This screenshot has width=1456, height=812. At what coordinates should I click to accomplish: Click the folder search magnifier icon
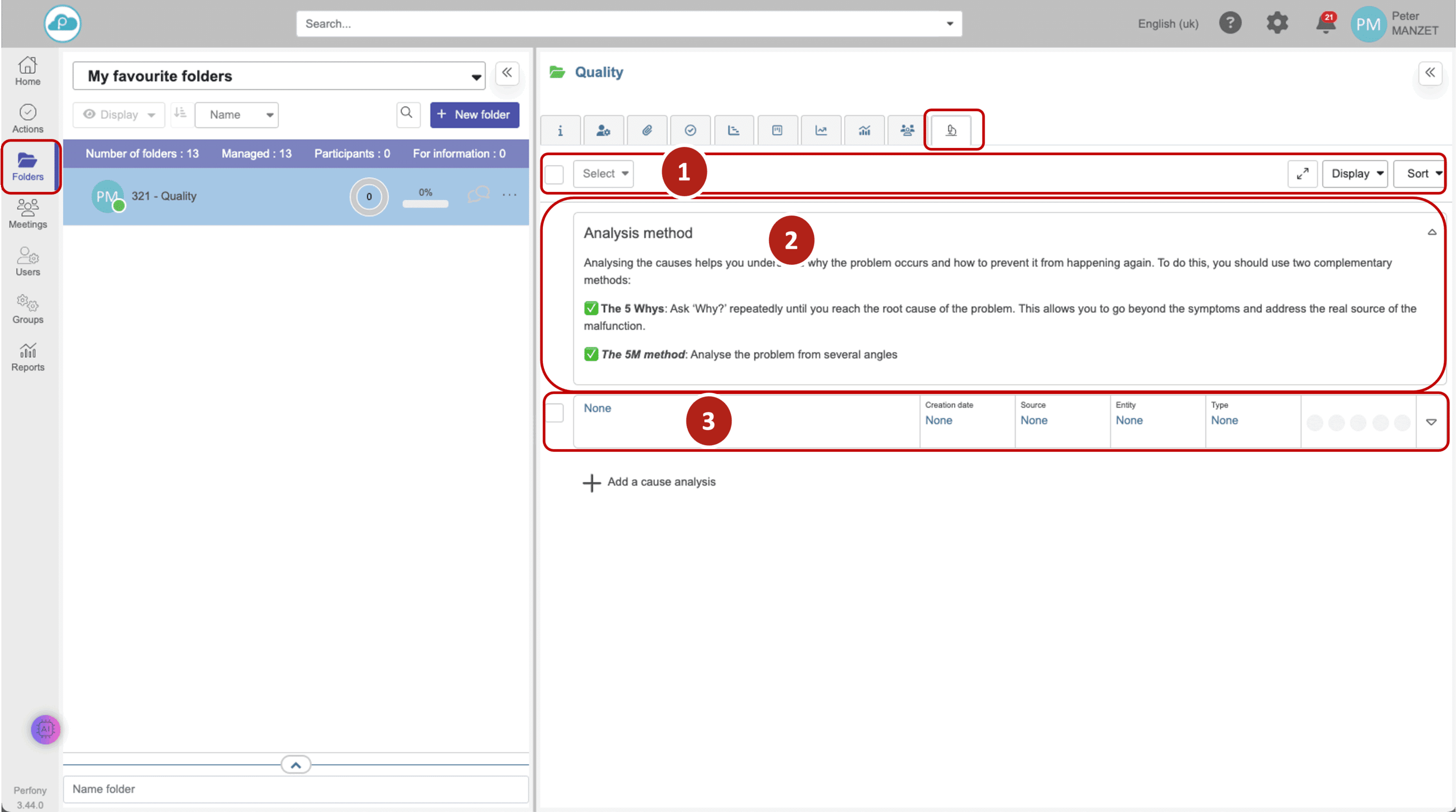pos(407,114)
